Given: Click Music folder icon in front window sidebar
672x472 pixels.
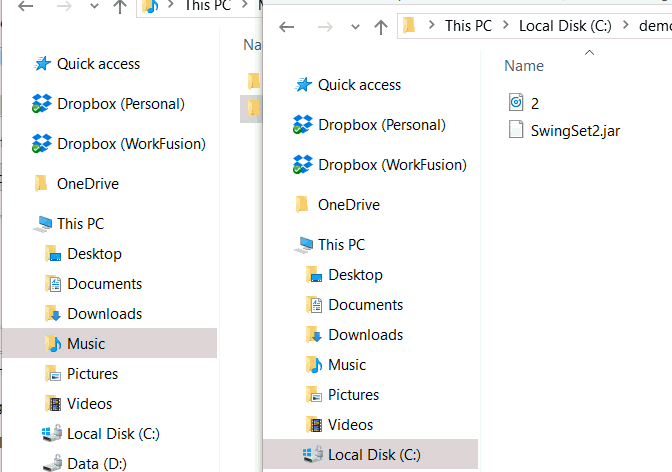Looking at the screenshot, I should (x=315, y=364).
